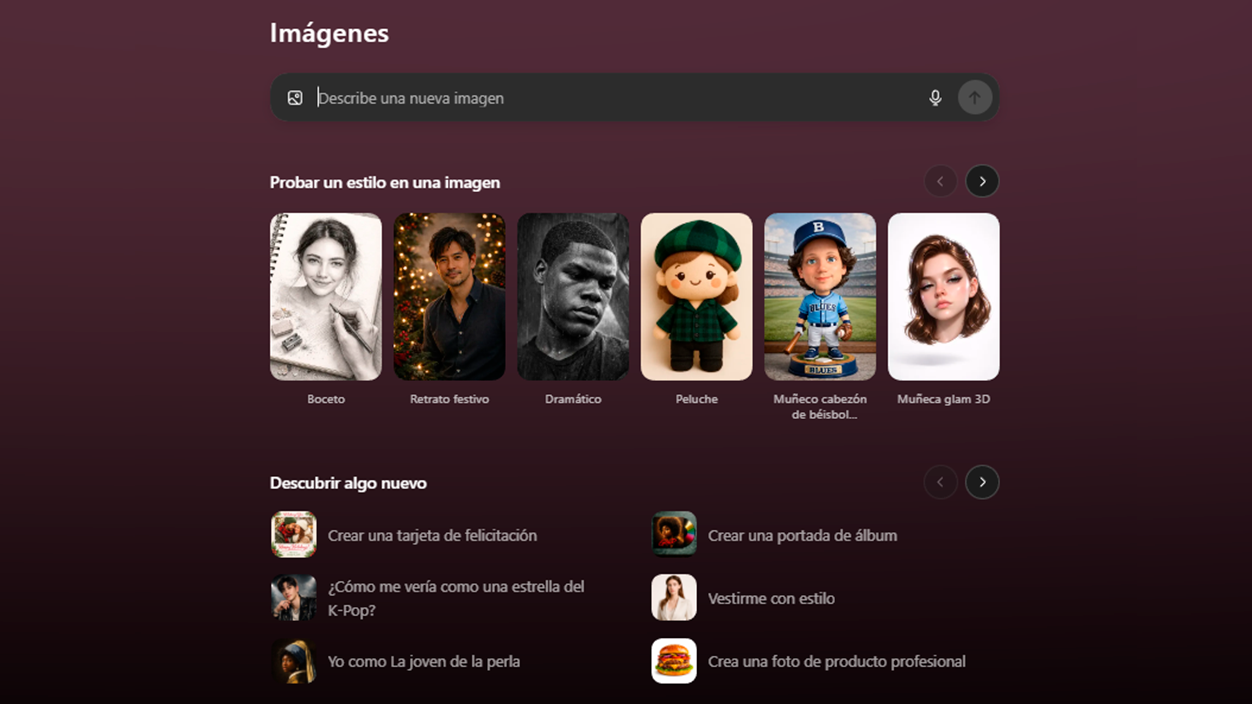The image size is (1252, 704).
Task: Show next styles in Probar un estilo
Action: click(982, 181)
